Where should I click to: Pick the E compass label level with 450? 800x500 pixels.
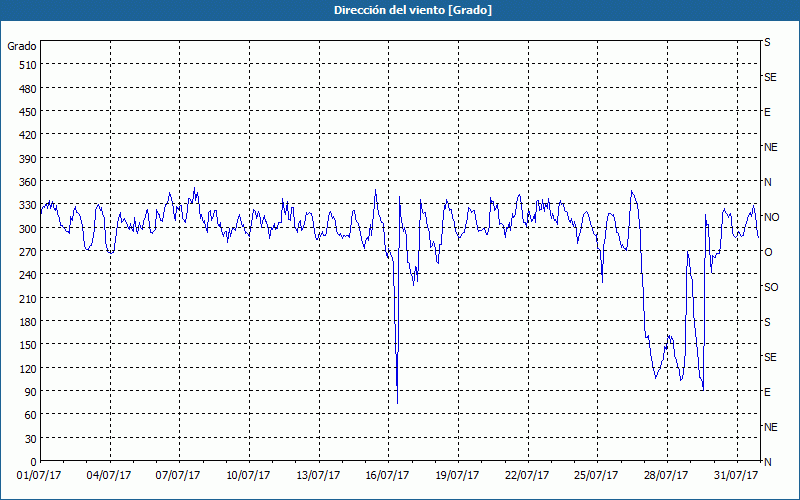[x=767, y=112]
